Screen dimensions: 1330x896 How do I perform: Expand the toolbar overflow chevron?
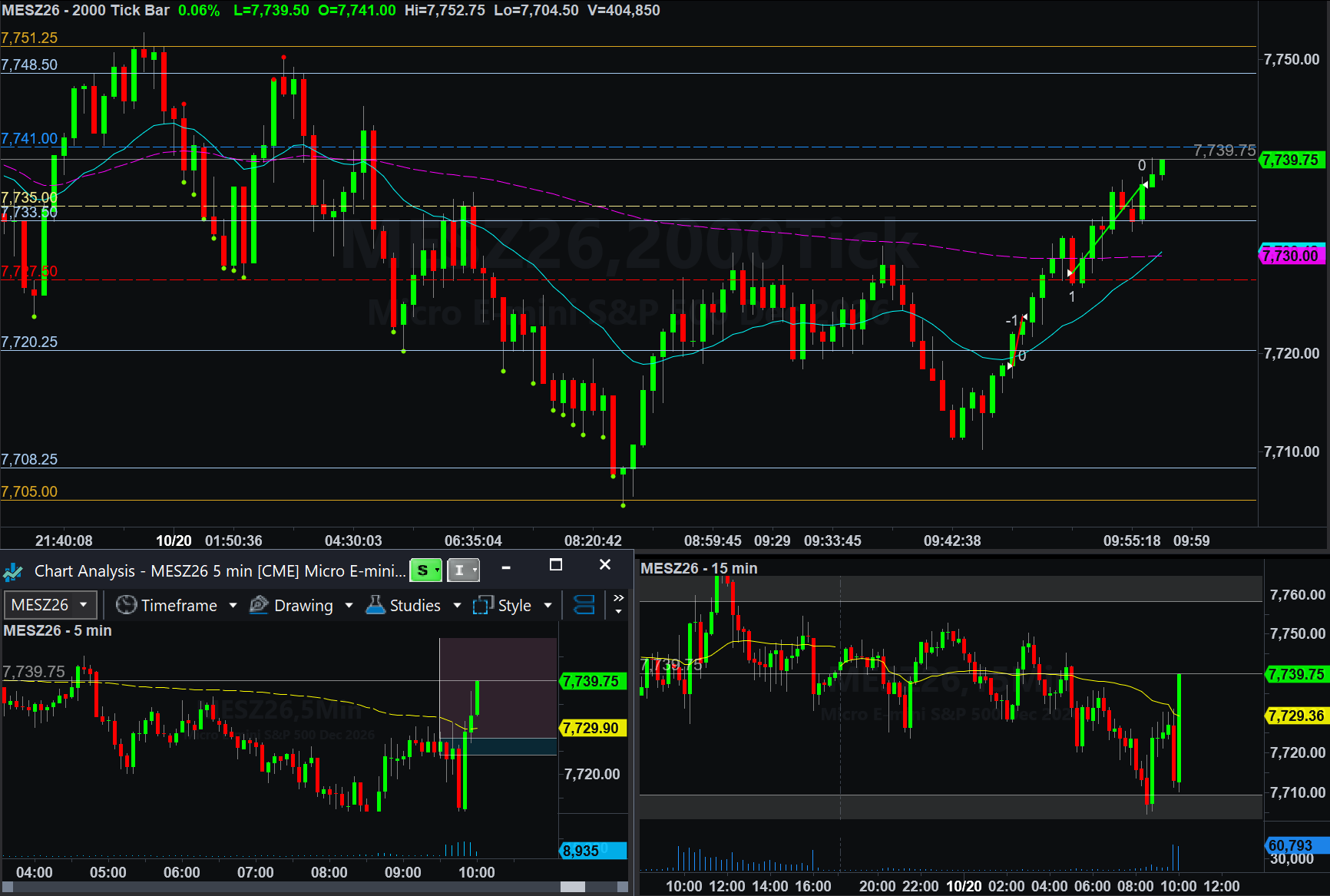coord(618,603)
